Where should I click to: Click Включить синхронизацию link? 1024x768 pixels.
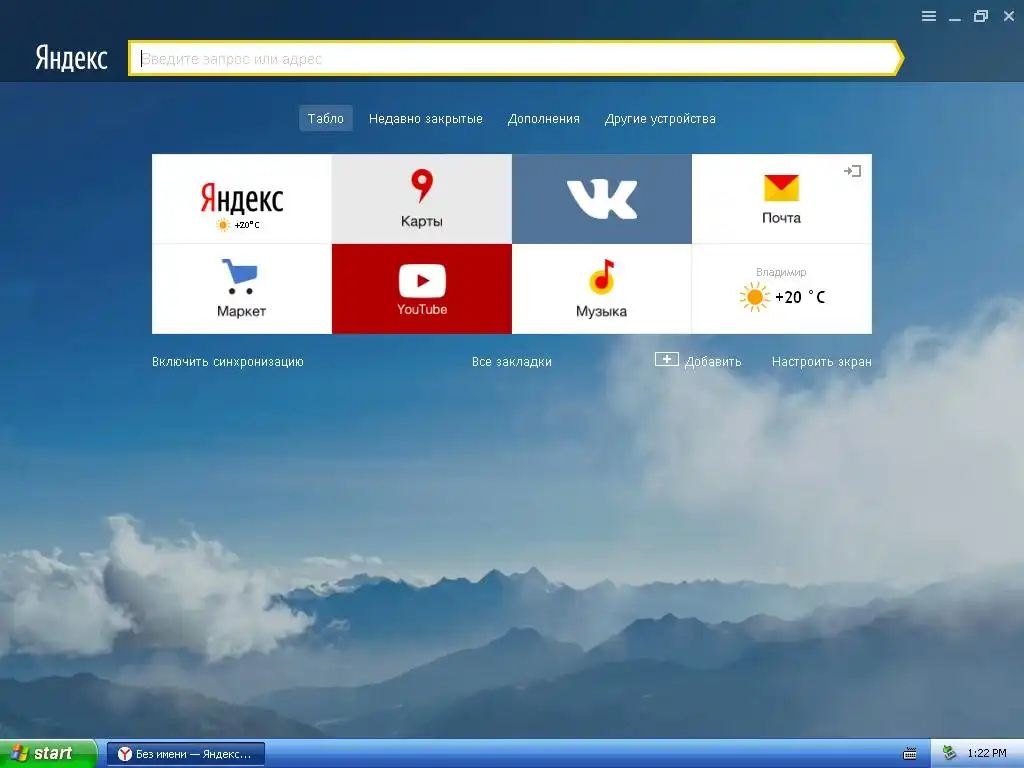click(228, 361)
